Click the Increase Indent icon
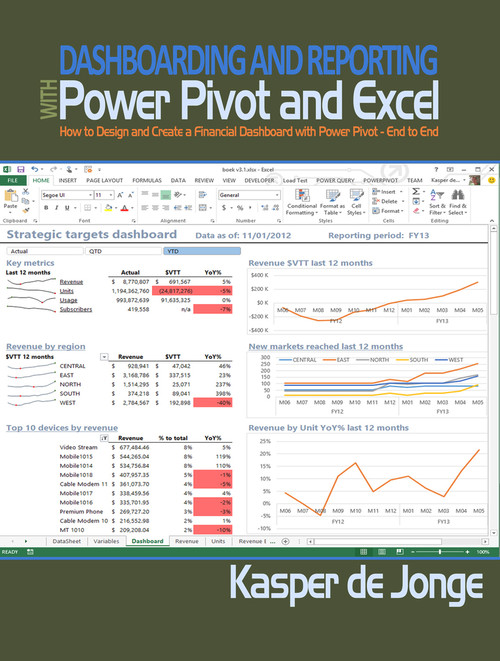The width and height of the screenshot is (500, 661). [188, 207]
